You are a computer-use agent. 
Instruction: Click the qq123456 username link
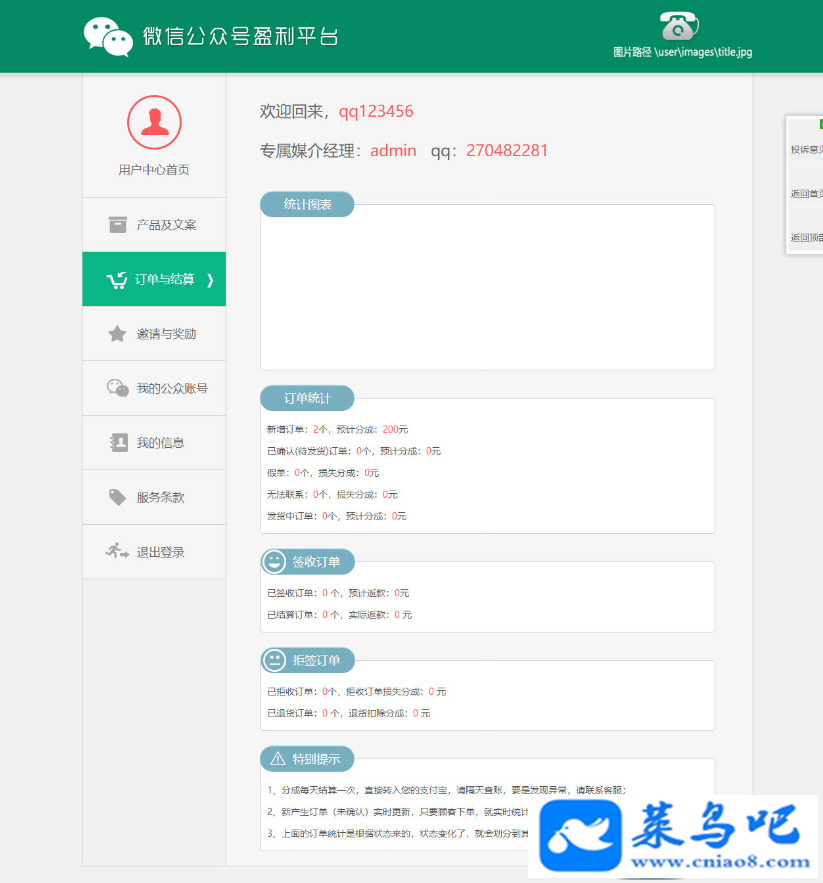coord(376,112)
